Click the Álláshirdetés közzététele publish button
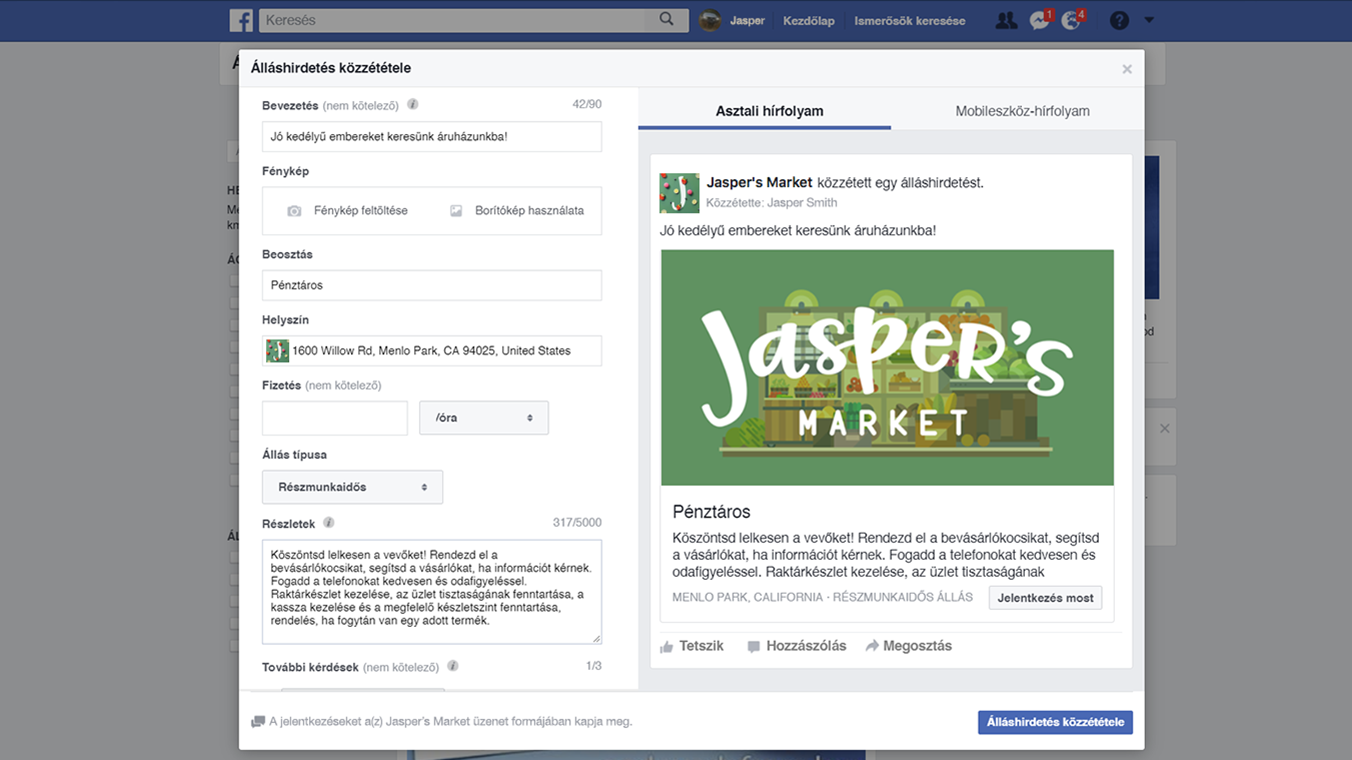Viewport: 1352px width, 760px height. 1055,722
